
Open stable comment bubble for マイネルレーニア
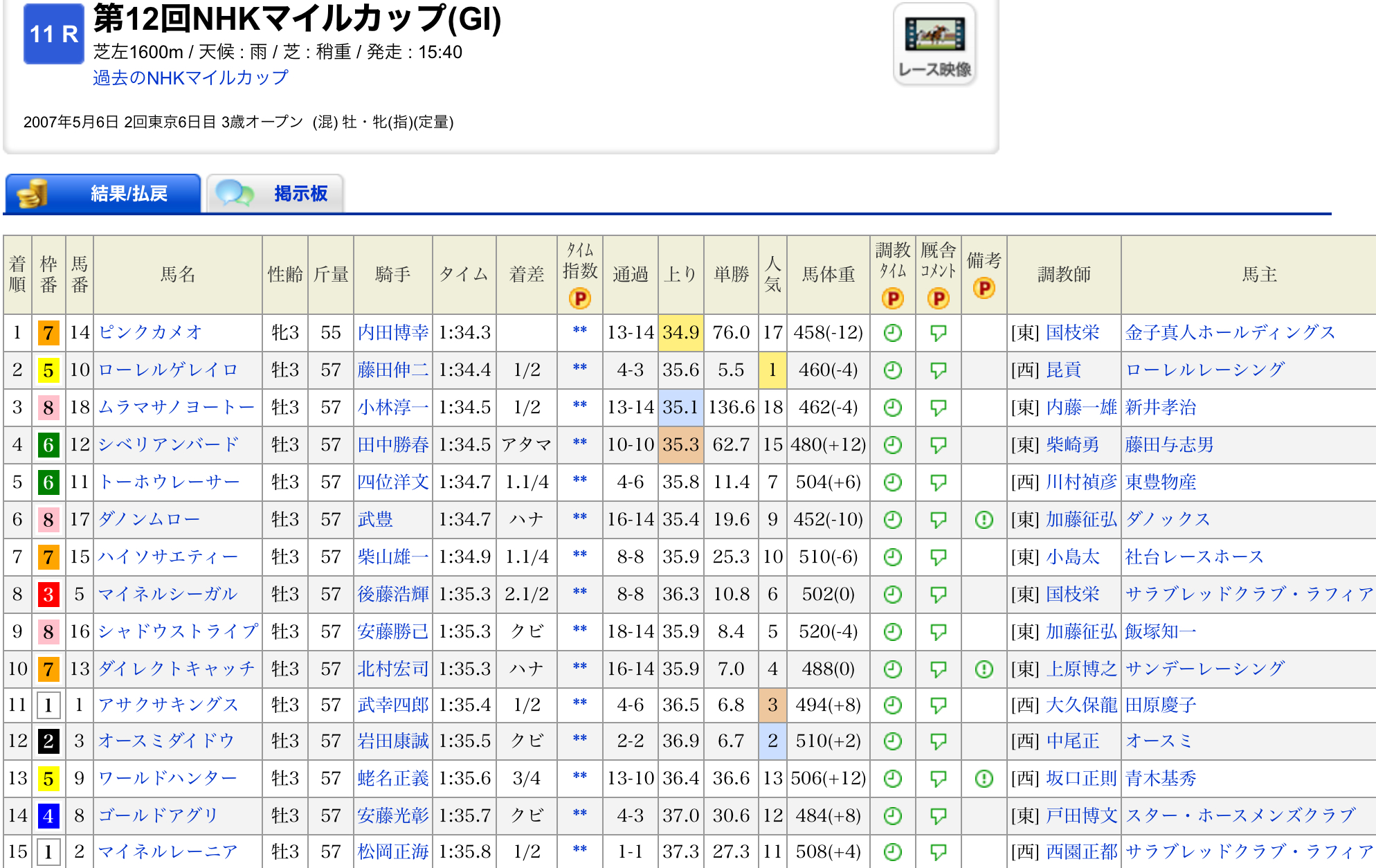(938, 852)
